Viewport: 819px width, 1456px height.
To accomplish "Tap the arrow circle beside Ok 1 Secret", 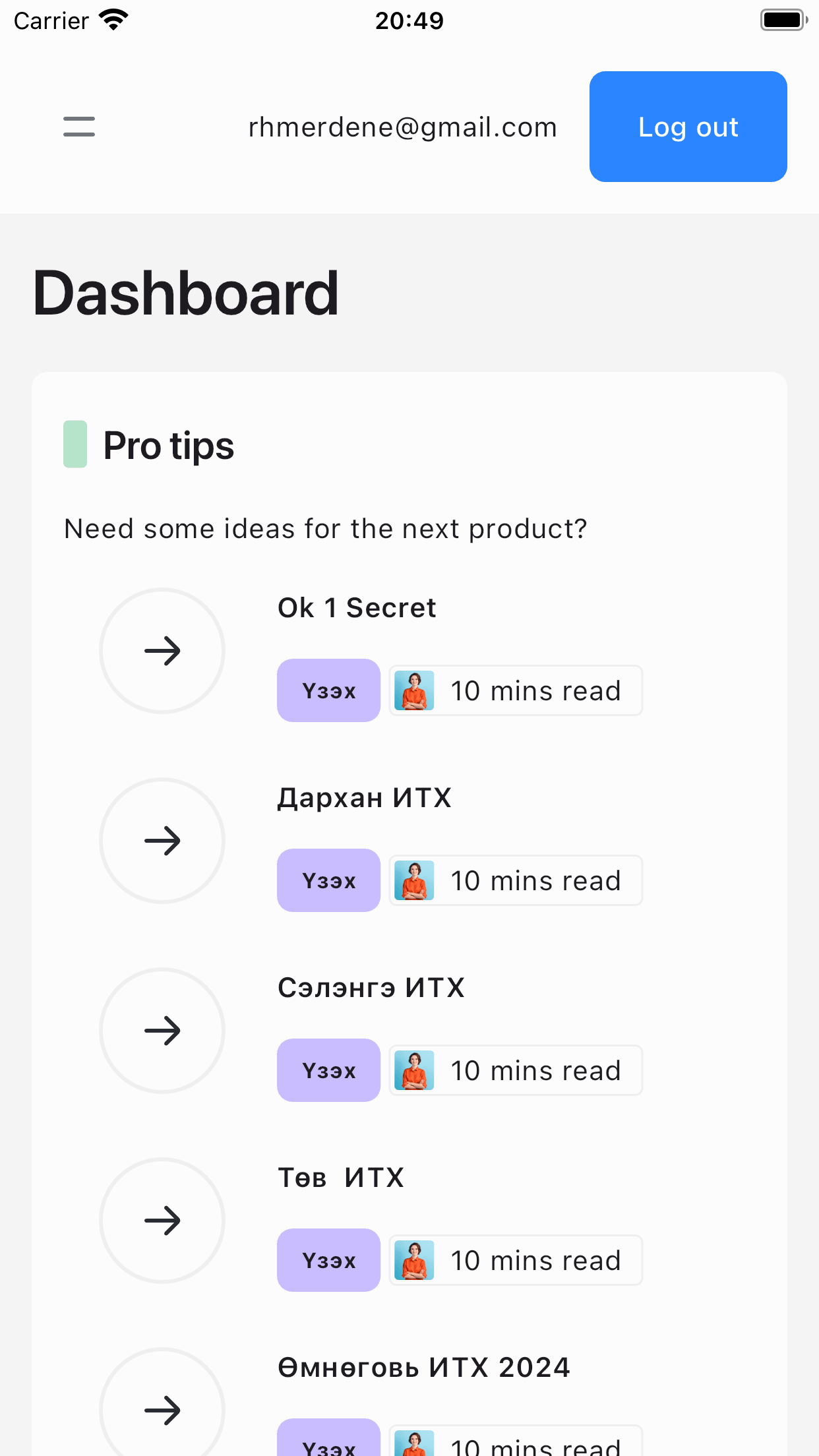I will [162, 651].
